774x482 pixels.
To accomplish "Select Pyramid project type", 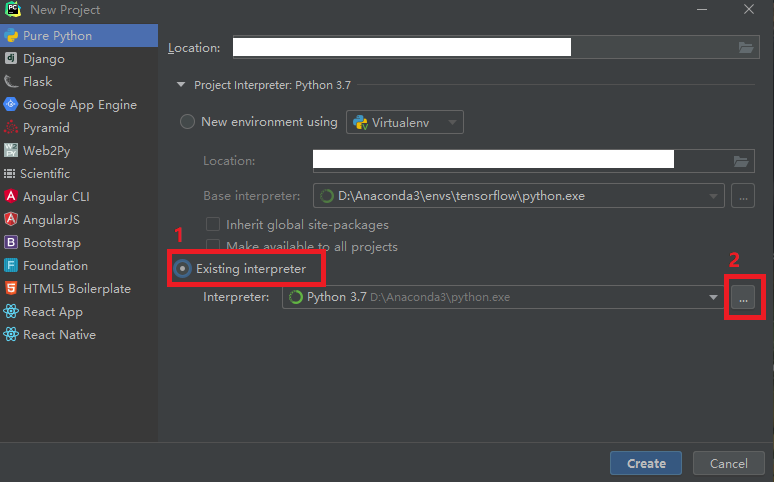I will [79, 127].
